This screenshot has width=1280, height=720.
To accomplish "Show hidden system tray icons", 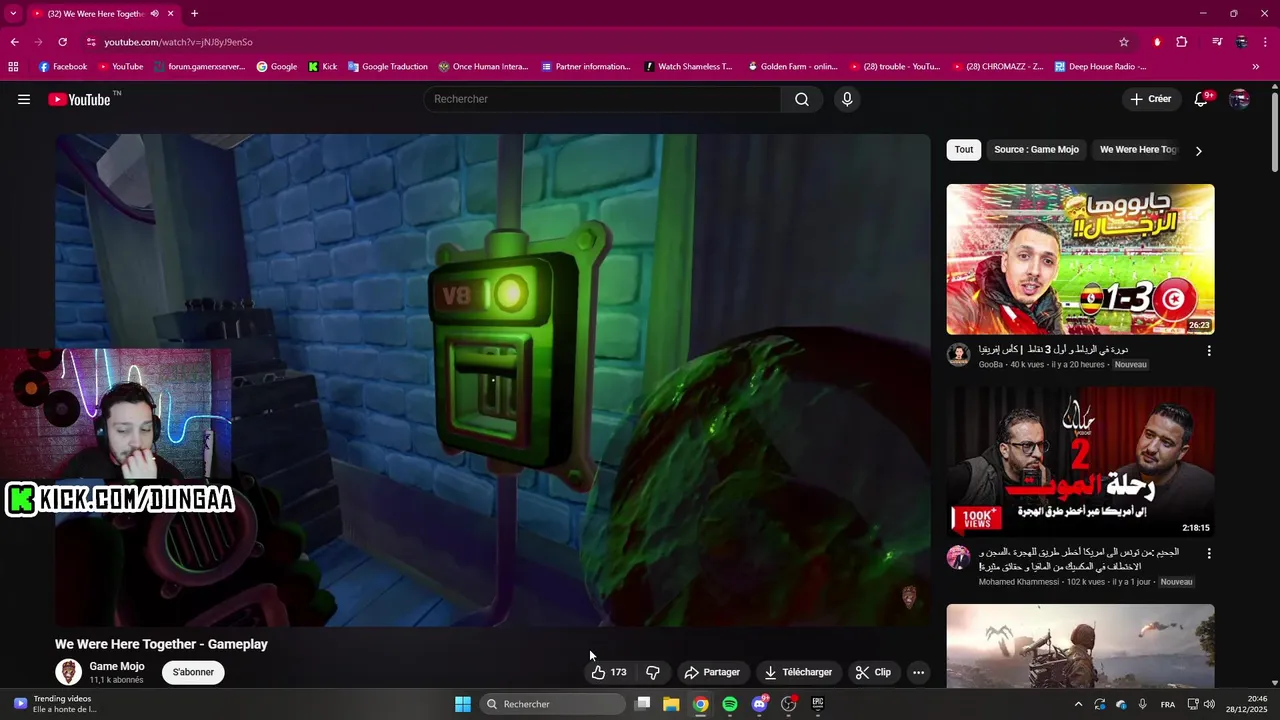I will click(x=1078, y=704).
